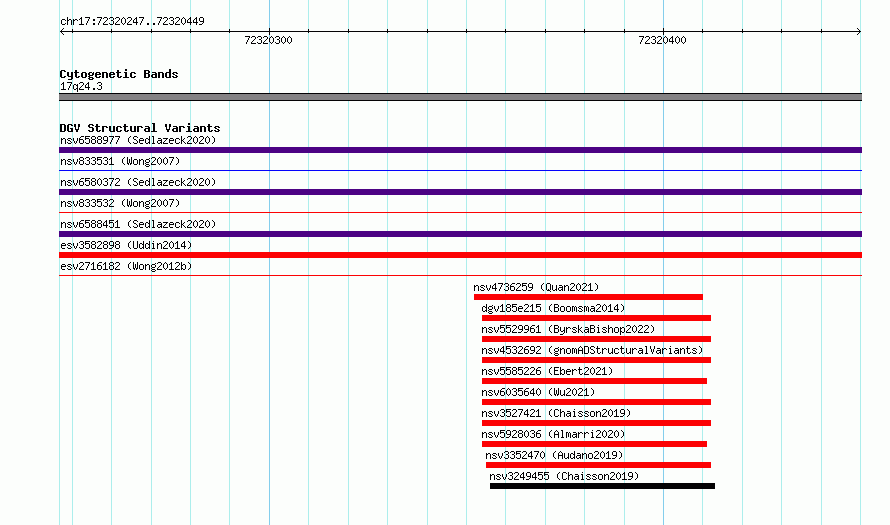Click the red bar under nsv5585226
This screenshot has width=890, height=525.
click(594, 381)
